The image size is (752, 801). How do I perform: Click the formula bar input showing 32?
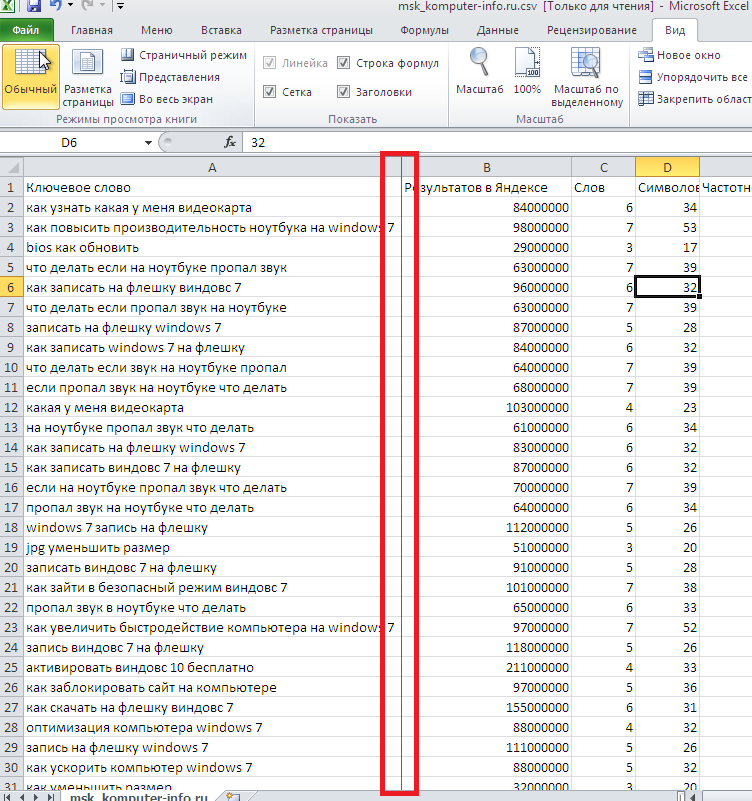pyautogui.click(x=498, y=143)
